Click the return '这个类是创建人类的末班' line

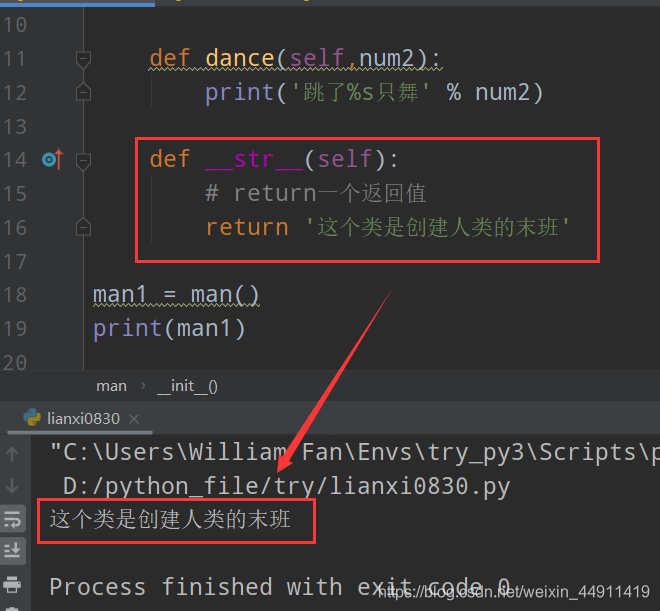click(387, 227)
